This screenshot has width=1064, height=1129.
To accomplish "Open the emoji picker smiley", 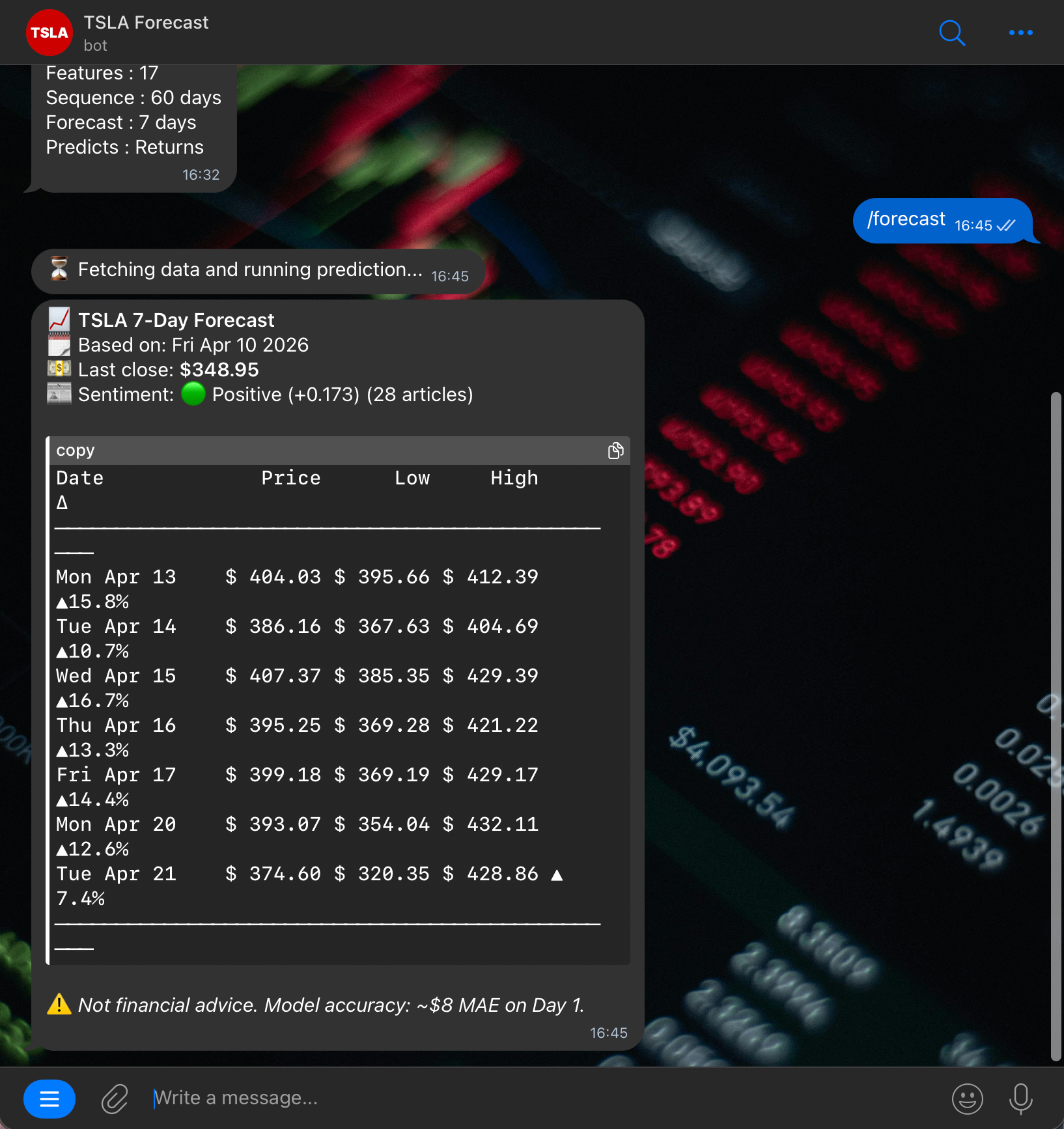I will click(967, 1098).
